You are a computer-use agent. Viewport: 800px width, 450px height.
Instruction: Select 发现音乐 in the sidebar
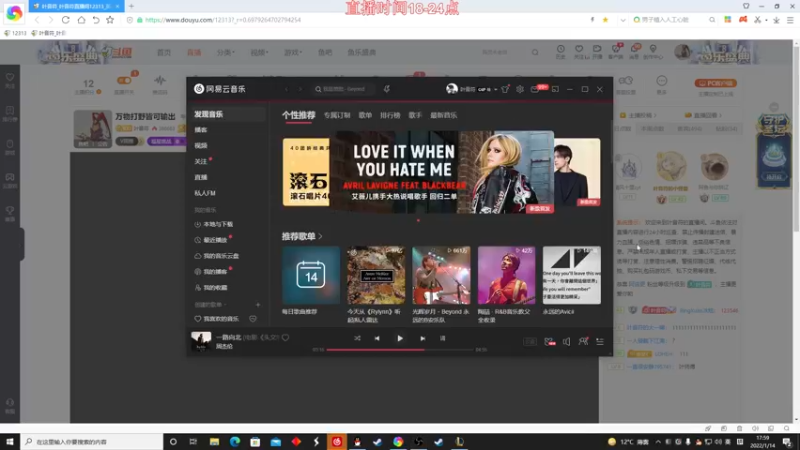click(x=227, y=114)
